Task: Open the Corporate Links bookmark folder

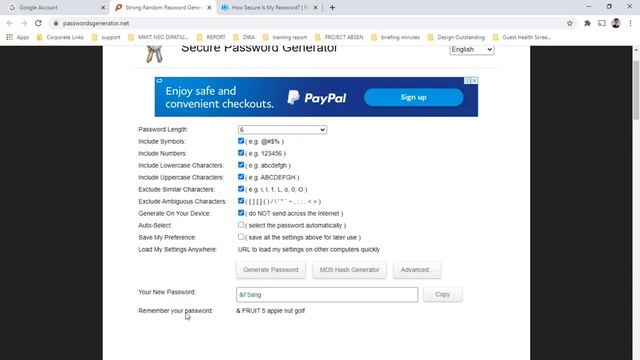Action: [x=60, y=37]
